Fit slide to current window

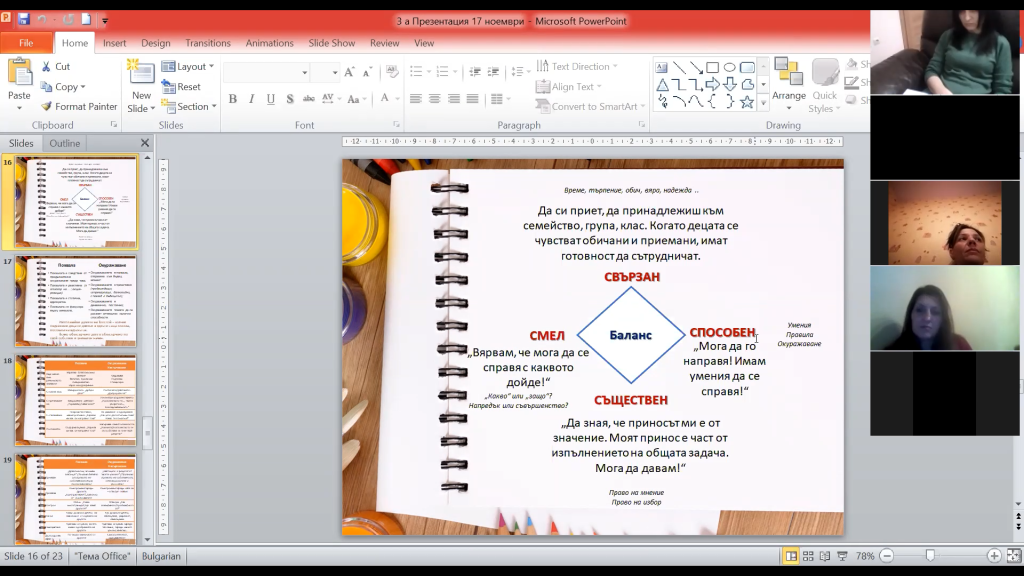point(1012,556)
